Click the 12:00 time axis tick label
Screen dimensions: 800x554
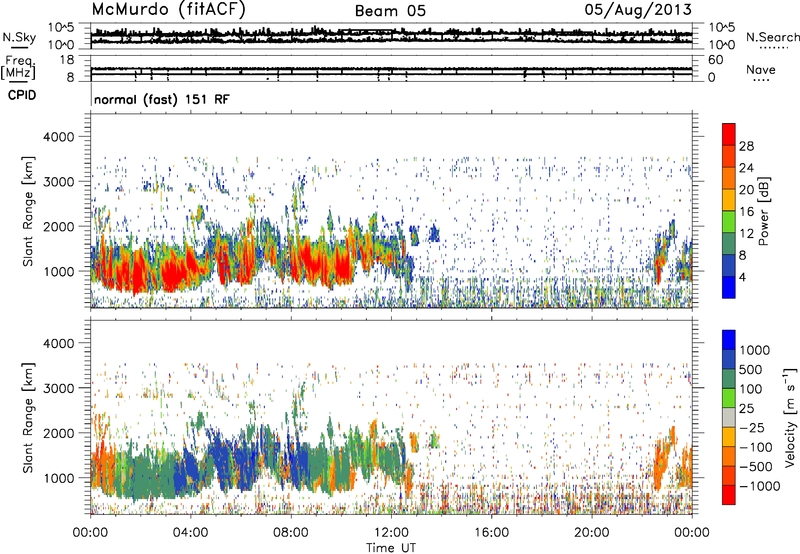391,533
